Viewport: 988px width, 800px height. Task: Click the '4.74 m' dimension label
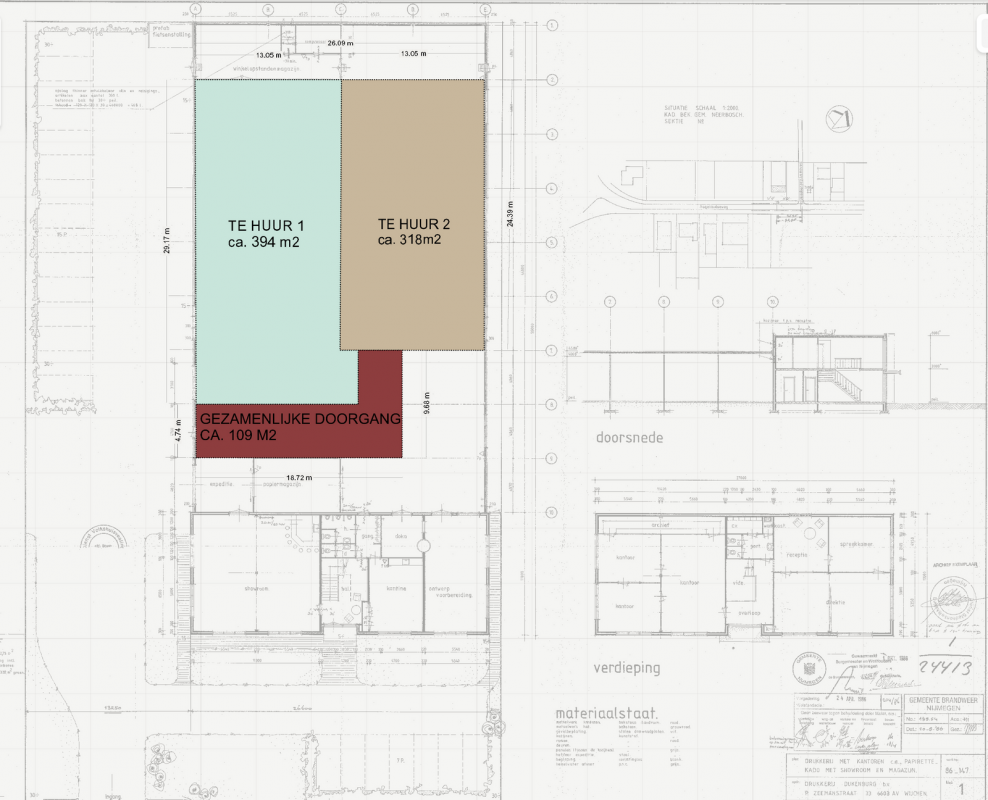(x=178, y=430)
